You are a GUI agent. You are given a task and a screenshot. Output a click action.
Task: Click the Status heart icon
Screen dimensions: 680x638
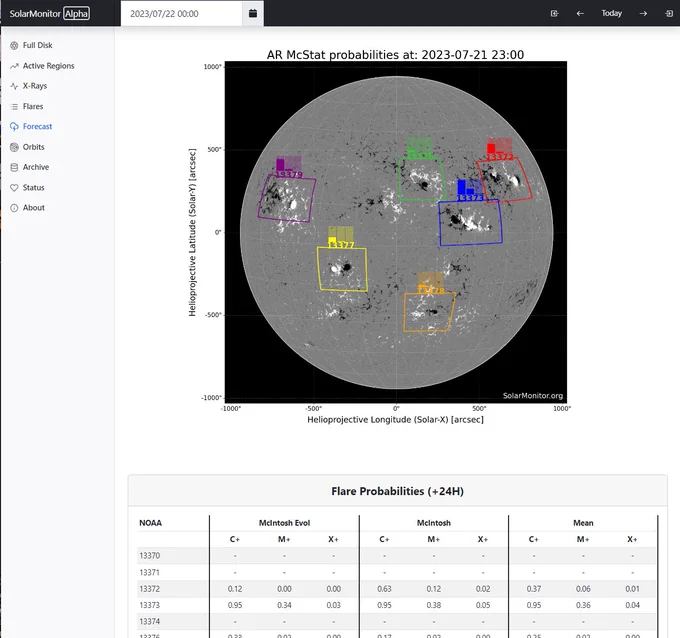[x=14, y=188]
